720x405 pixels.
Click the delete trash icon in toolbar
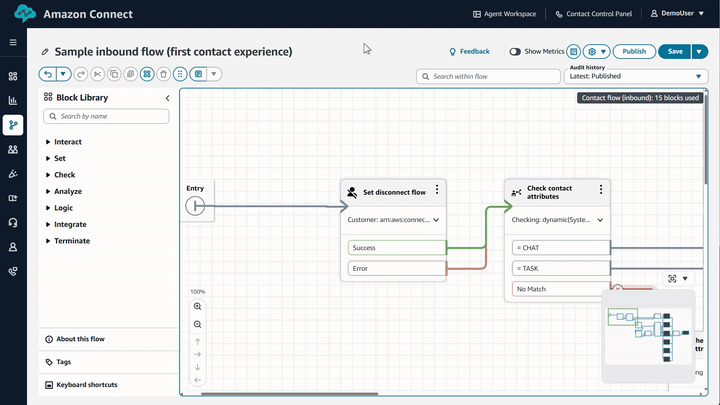(x=163, y=74)
